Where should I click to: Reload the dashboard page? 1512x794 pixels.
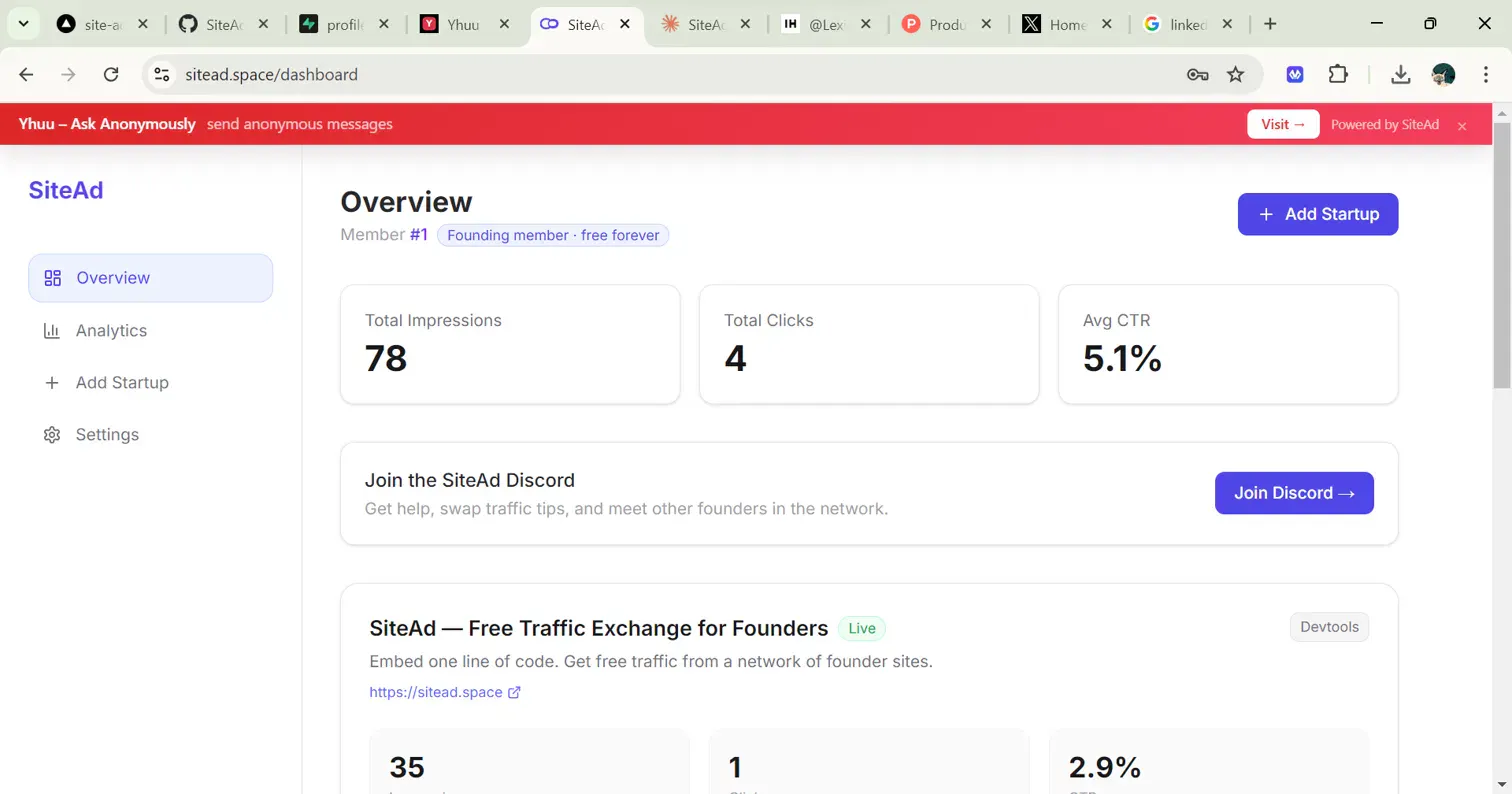(x=112, y=74)
